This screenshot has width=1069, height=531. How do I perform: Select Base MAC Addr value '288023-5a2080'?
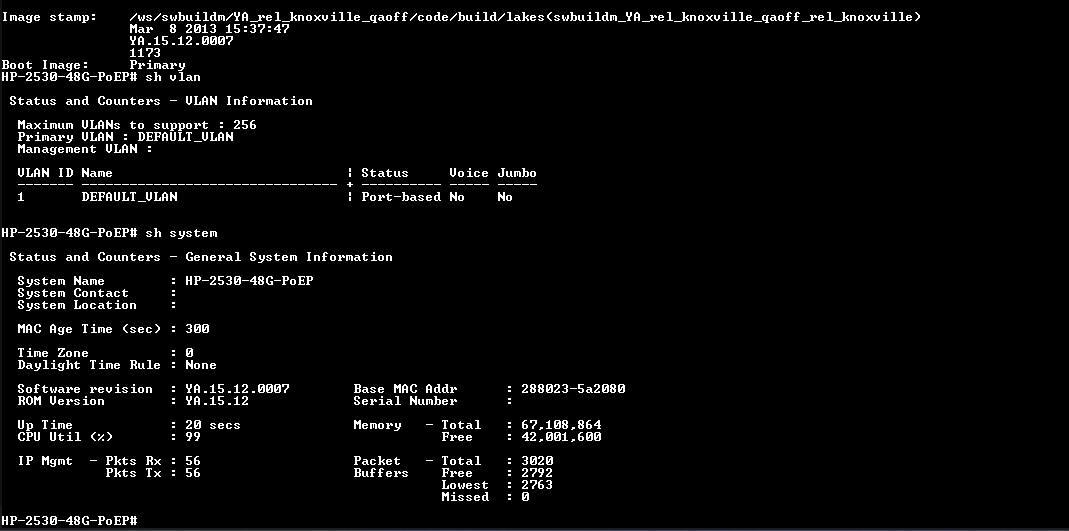tap(573, 389)
